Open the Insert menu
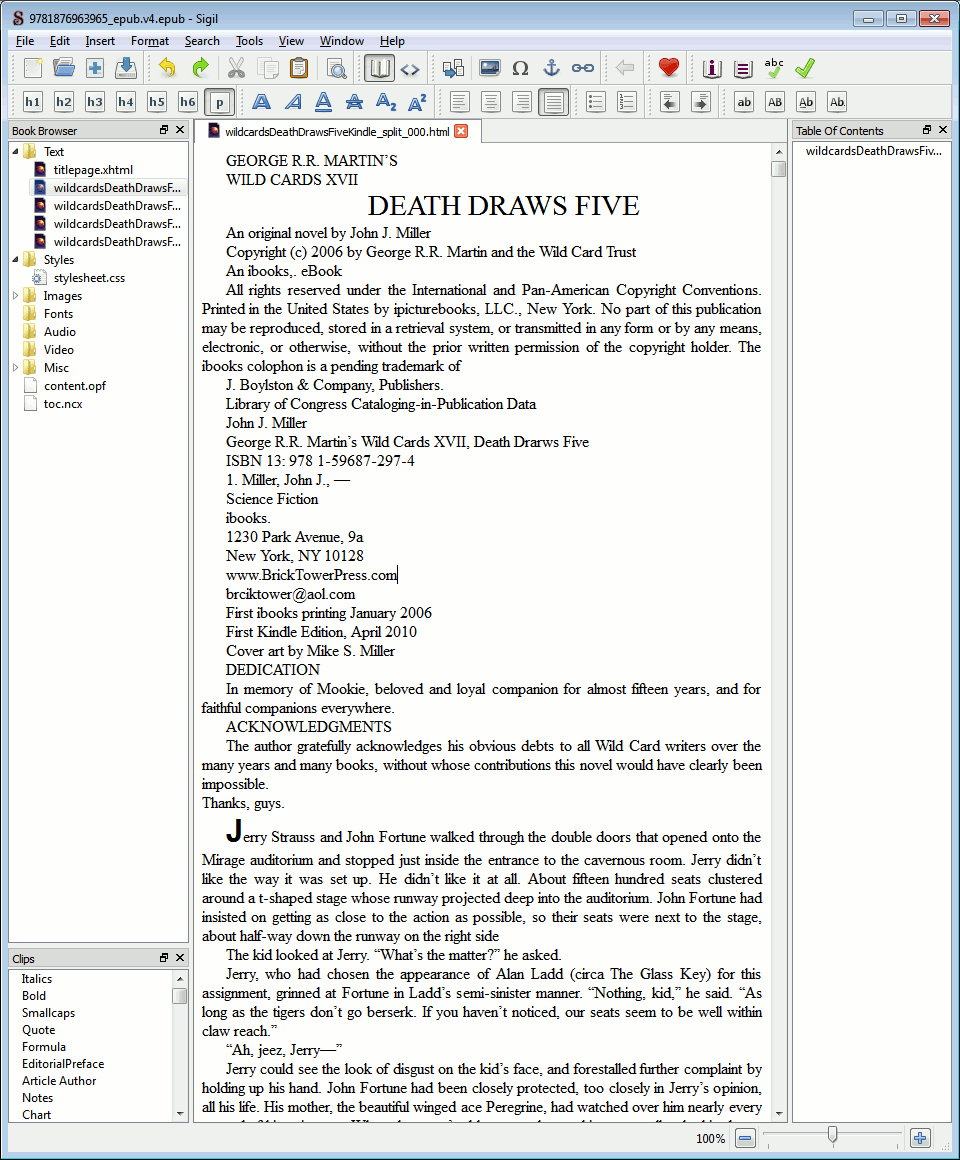Viewport: 960px width, 1160px height. pos(100,41)
